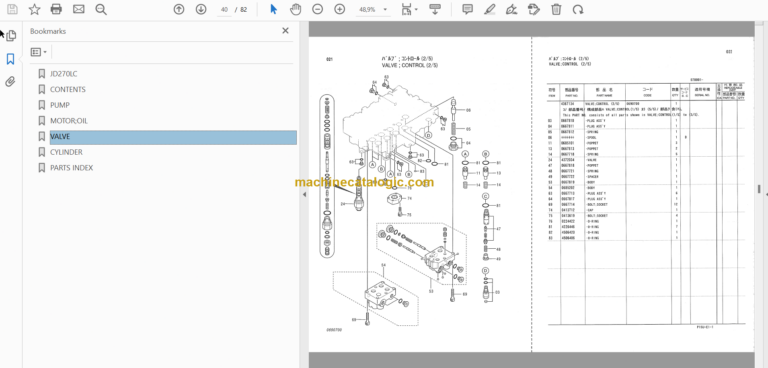Click the star icon in the toolbar
This screenshot has height=368, width=768.
click(x=34, y=9)
